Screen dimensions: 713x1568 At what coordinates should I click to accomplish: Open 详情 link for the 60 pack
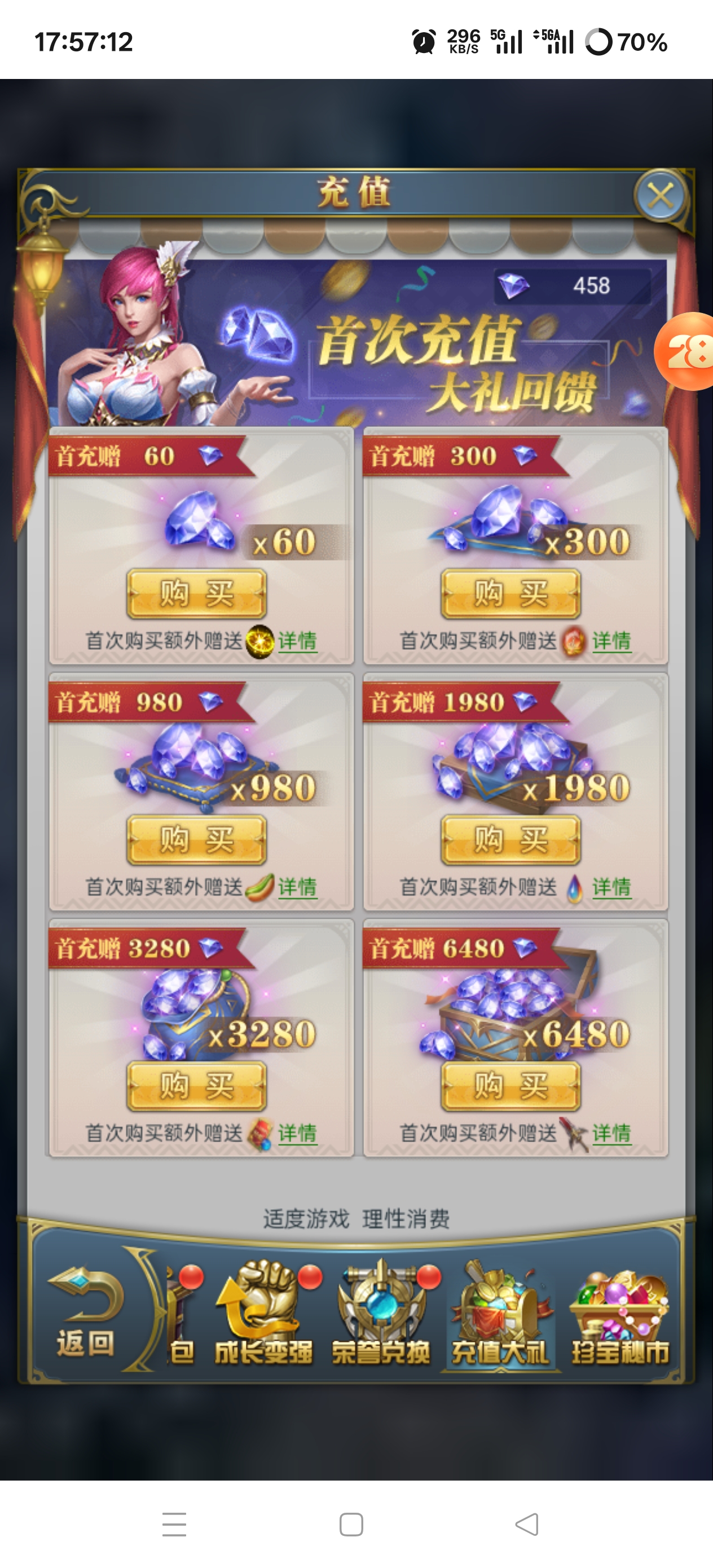pos(298,641)
